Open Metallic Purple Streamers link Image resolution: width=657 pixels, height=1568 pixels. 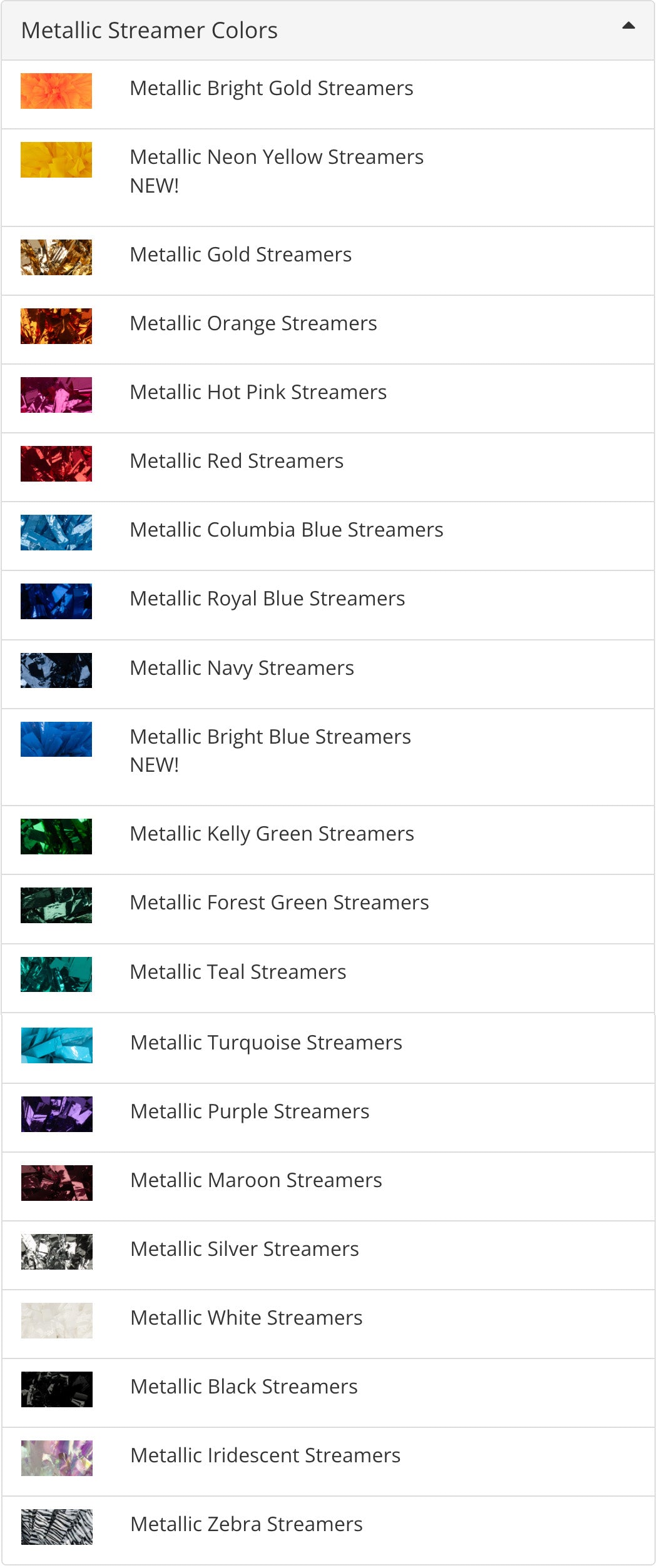(250, 1112)
